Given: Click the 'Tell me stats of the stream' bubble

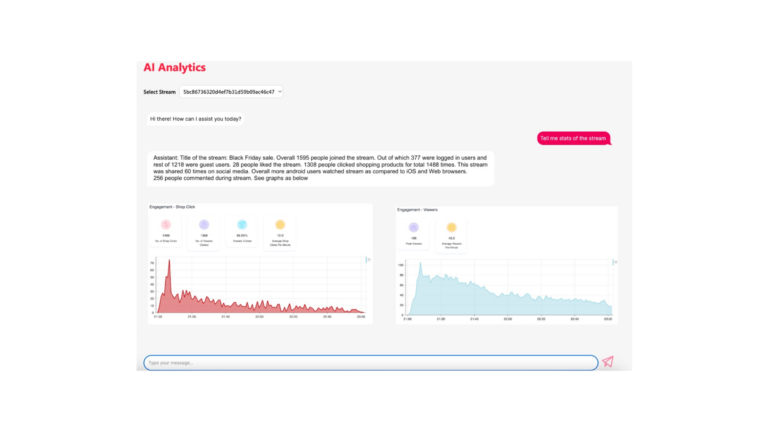Looking at the screenshot, I should pos(573,138).
